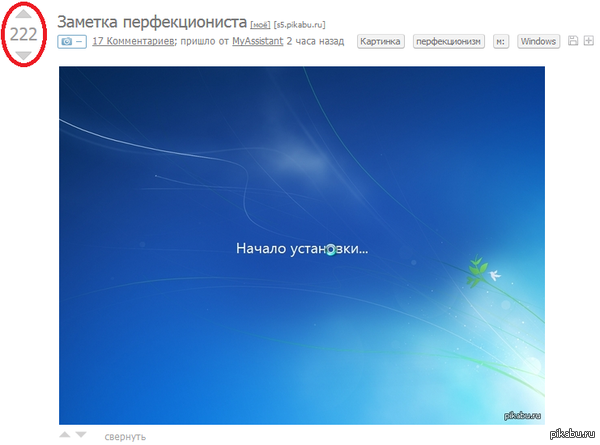This screenshot has height=445, width=600.
Task: Open the 17 Комментариев link
Action: [133, 41]
